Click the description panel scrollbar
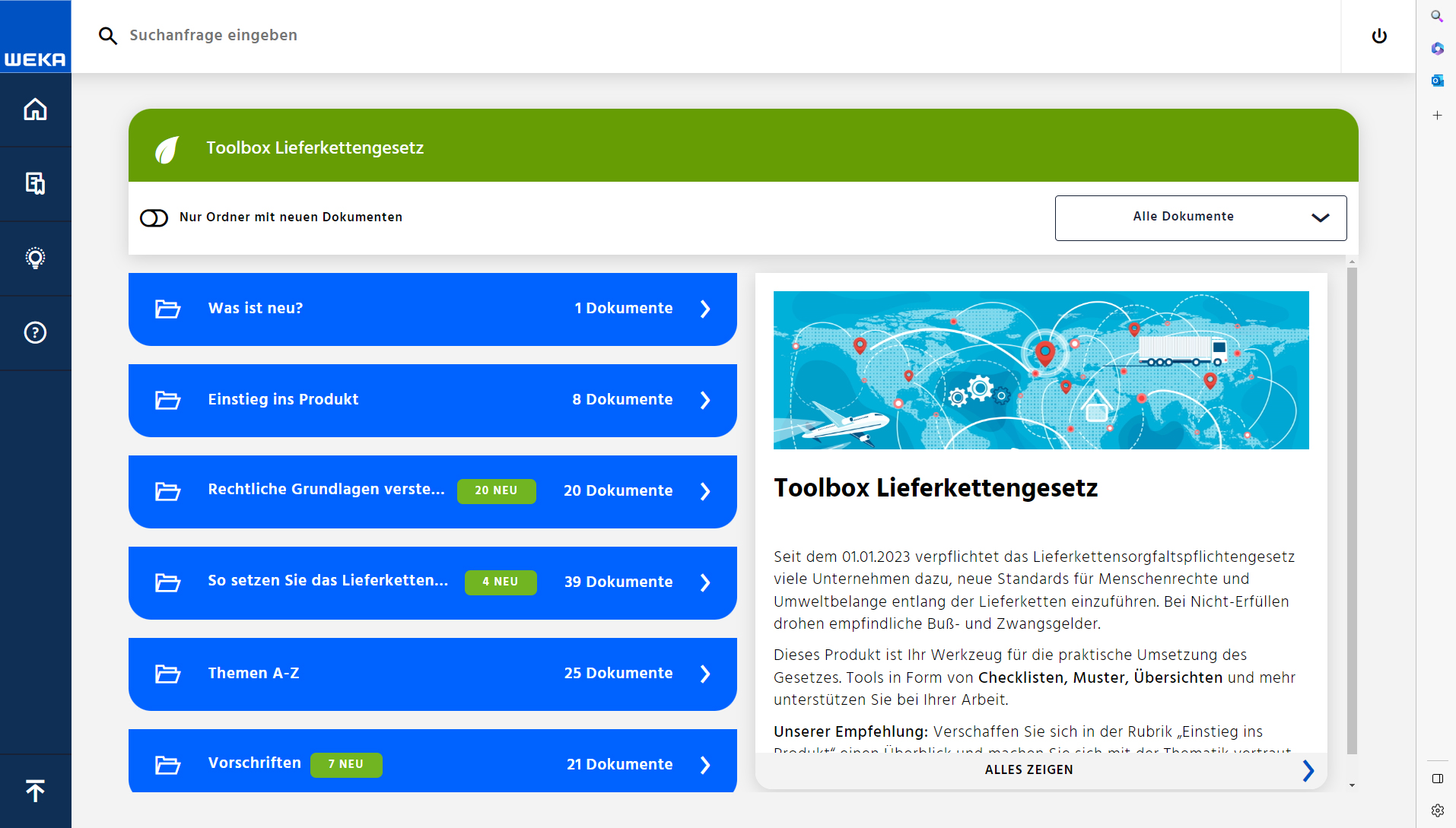Viewport: 1456px width, 828px height. [x=1352, y=509]
